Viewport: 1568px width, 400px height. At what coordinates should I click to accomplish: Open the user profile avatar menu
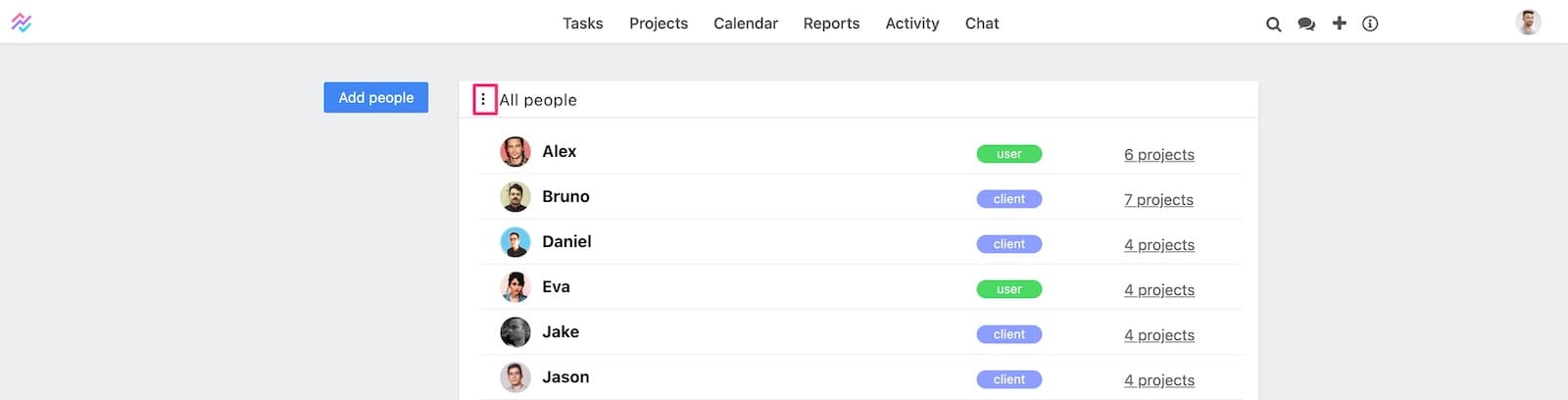click(1527, 22)
